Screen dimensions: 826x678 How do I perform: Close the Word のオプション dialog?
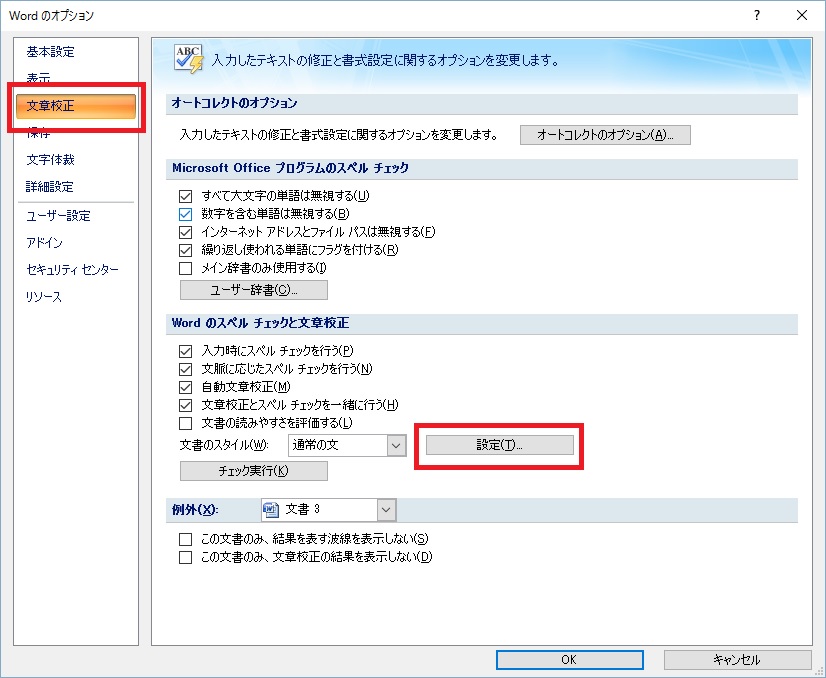point(802,15)
